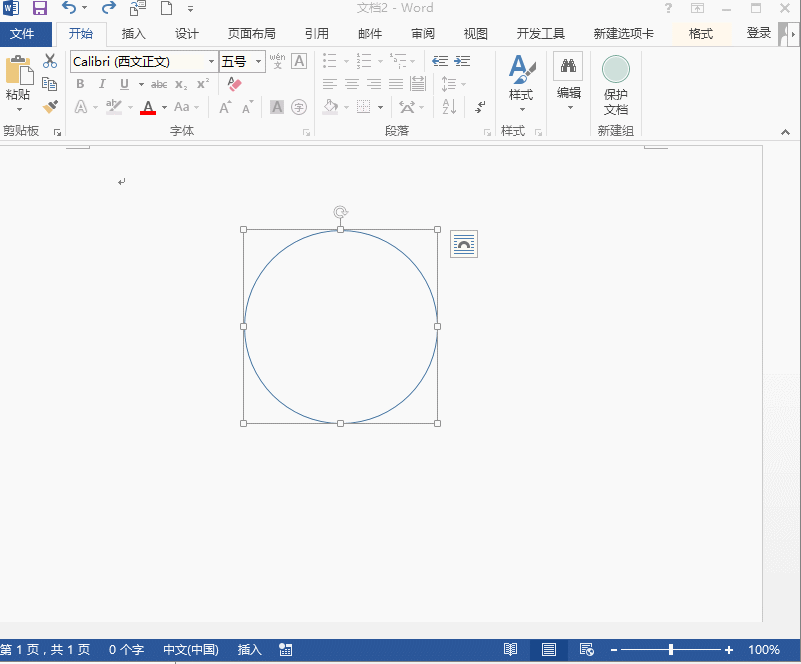Expand underline style options arrow
The image size is (801, 664).
141,84
